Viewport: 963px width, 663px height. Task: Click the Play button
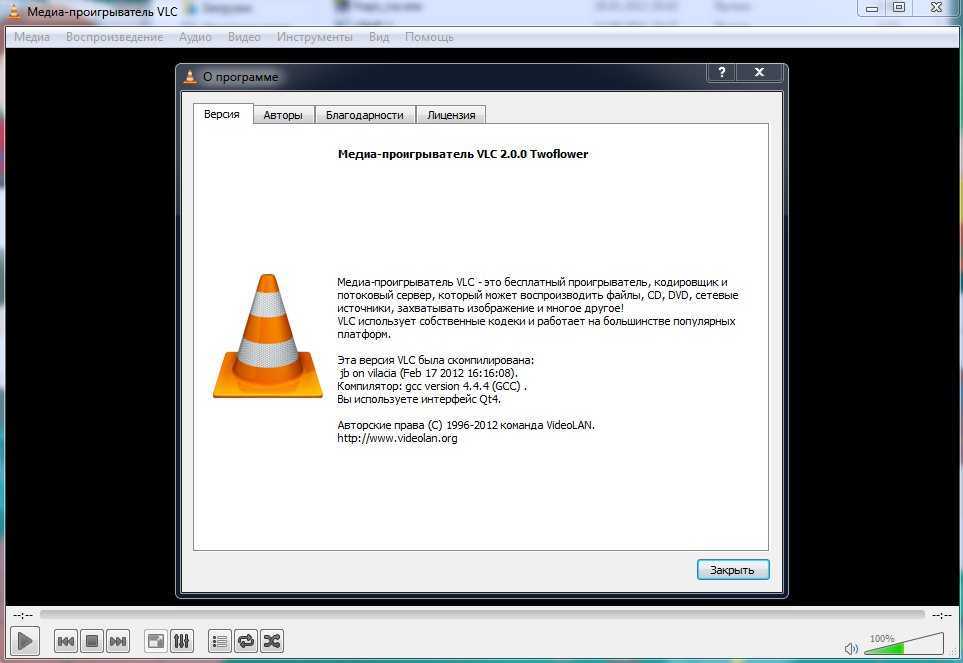[x=25, y=641]
